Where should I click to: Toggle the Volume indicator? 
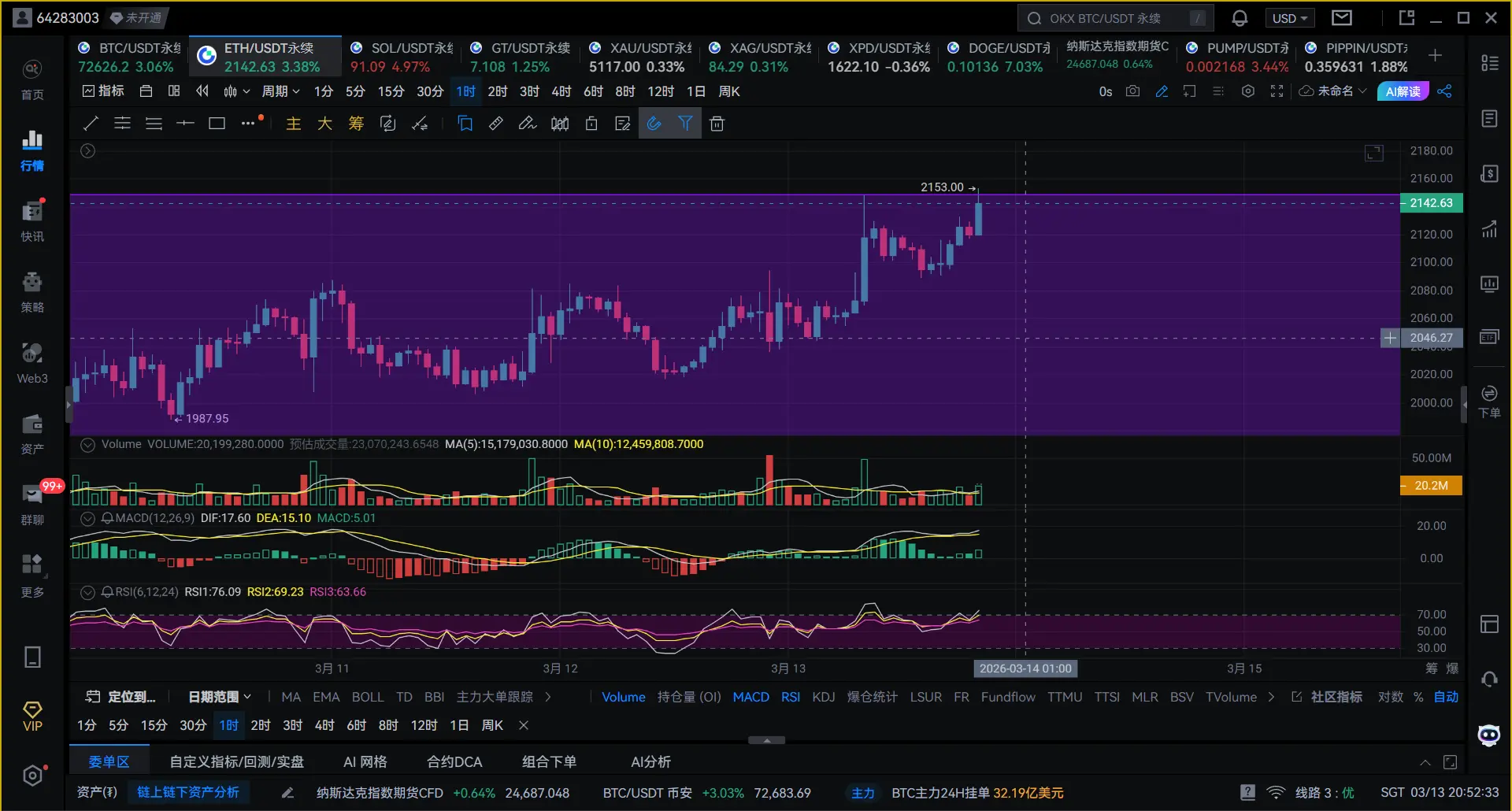[x=623, y=697]
